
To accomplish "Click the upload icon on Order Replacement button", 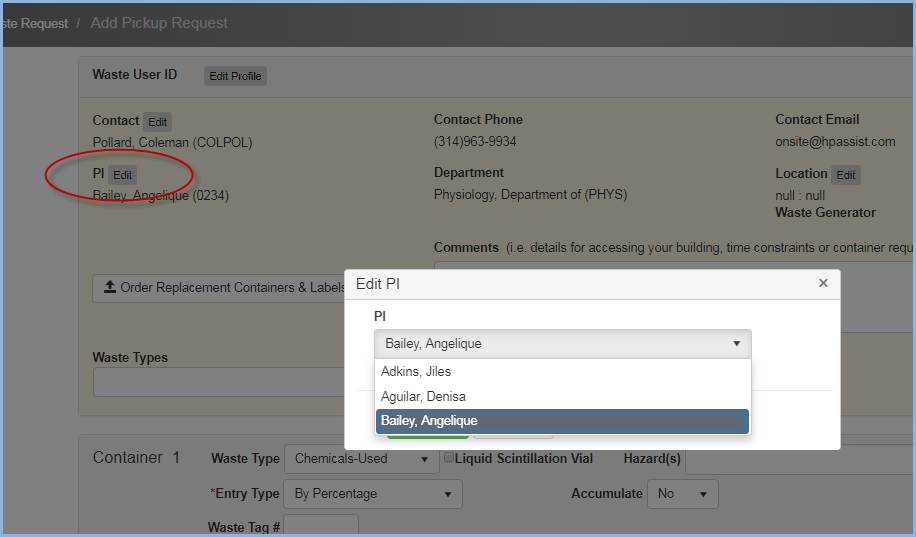I will click(x=109, y=288).
